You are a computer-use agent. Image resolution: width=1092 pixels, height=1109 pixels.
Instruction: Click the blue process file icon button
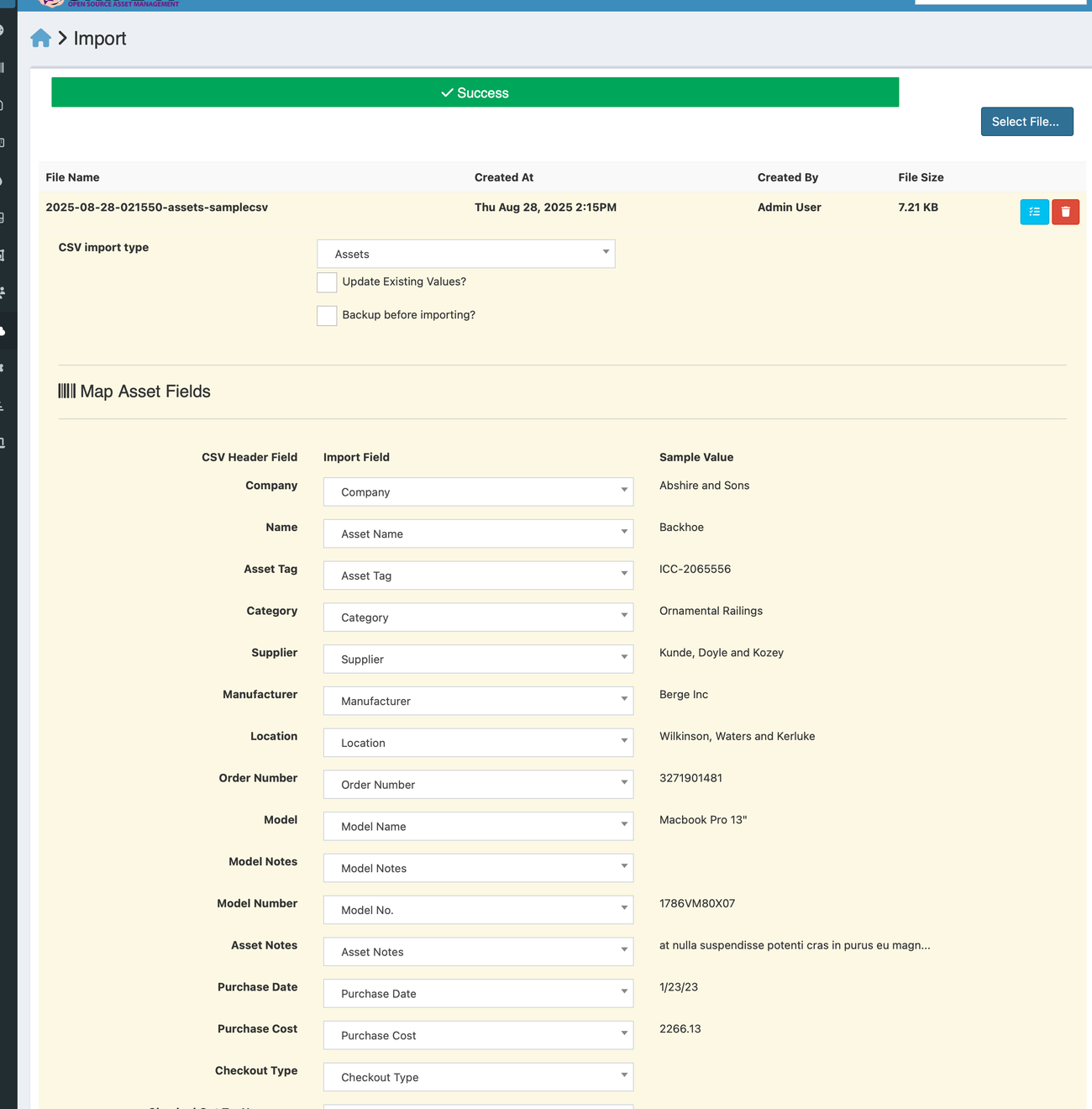point(1034,212)
